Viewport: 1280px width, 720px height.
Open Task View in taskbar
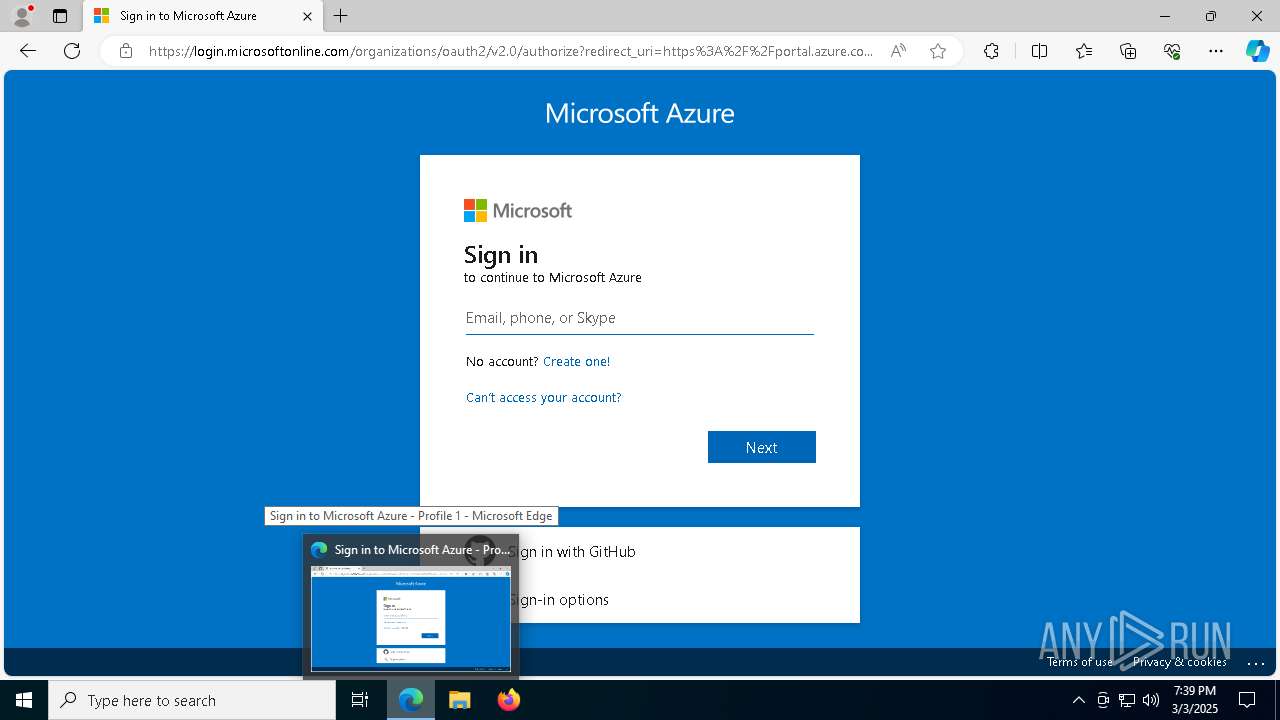point(360,700)
